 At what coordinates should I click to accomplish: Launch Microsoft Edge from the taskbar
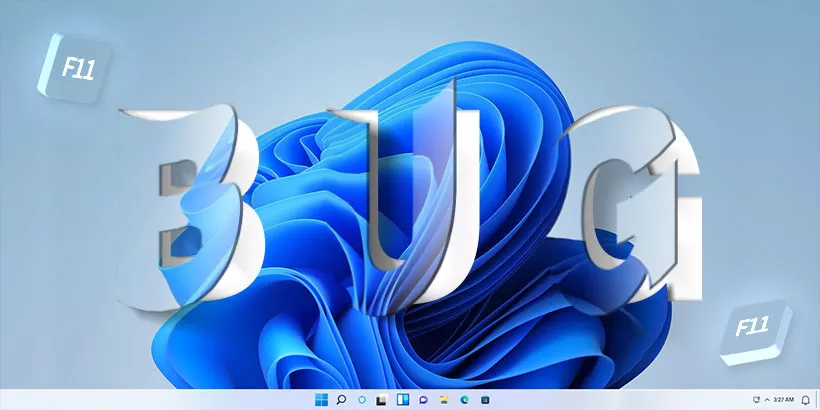point(464,400)
